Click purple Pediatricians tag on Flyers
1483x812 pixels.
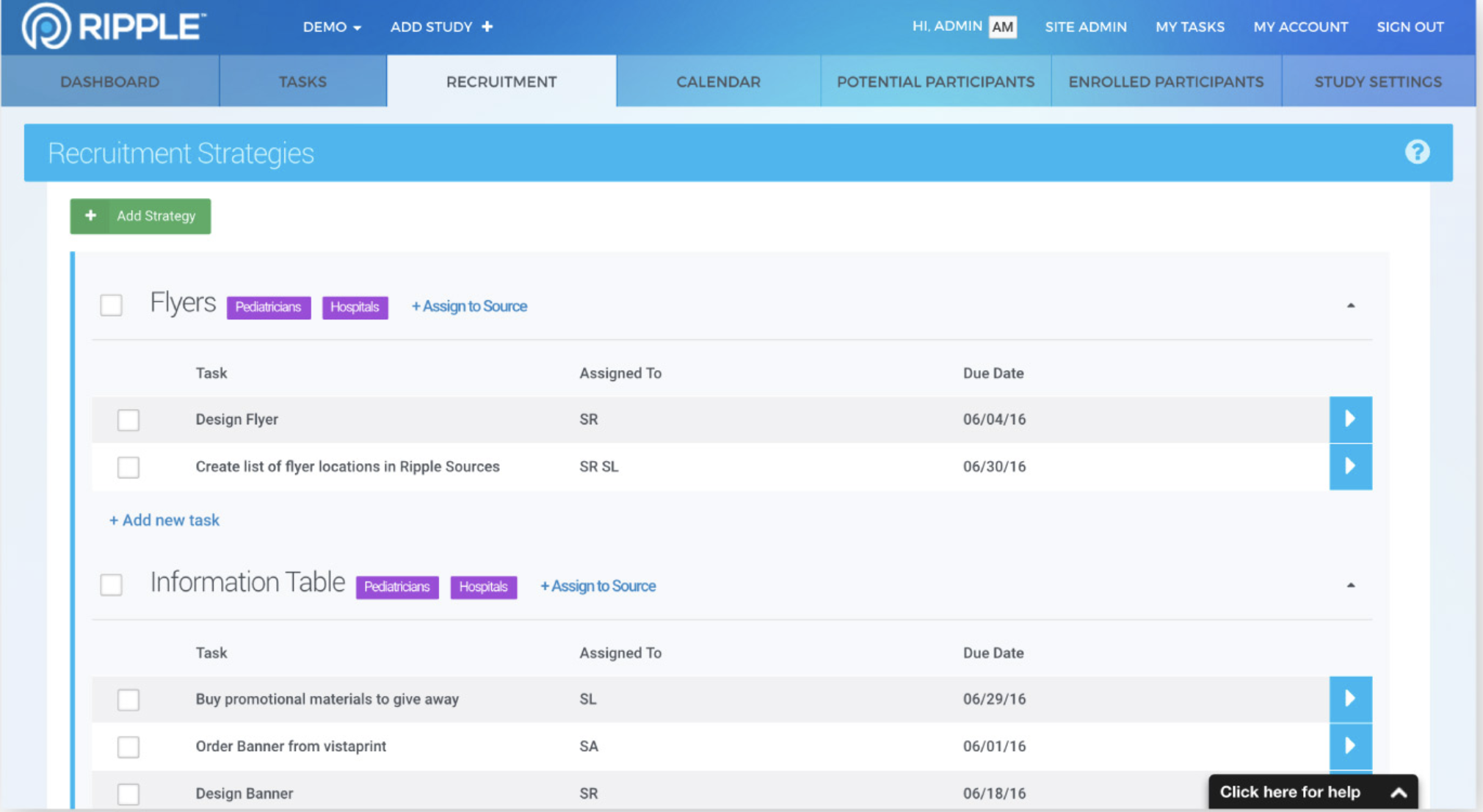click(268, 307)
